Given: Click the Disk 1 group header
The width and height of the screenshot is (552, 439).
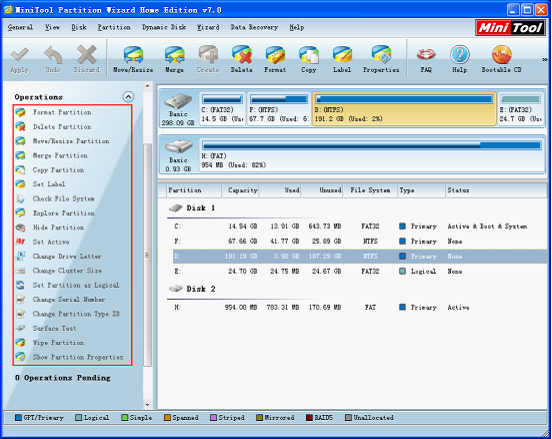Looking at the screenshot, I should pyautogui.click(x=192, y=208).
